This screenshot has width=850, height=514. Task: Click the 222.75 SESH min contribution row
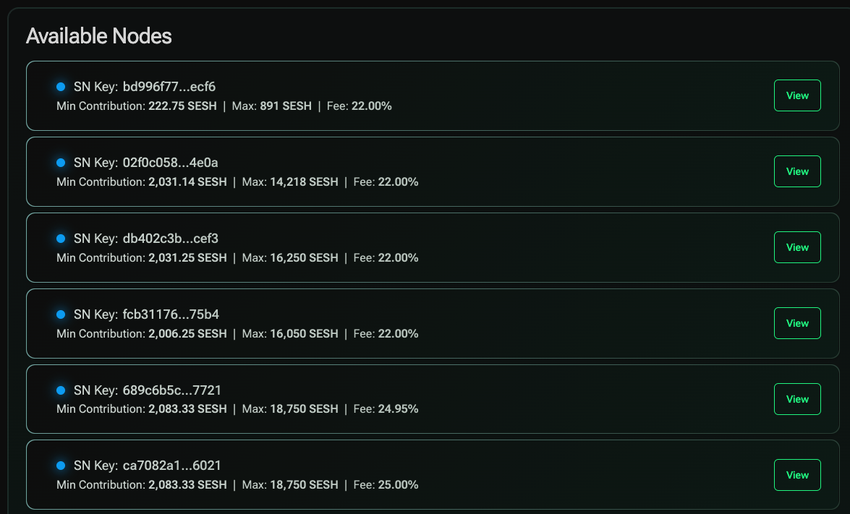tap(224, 106)
